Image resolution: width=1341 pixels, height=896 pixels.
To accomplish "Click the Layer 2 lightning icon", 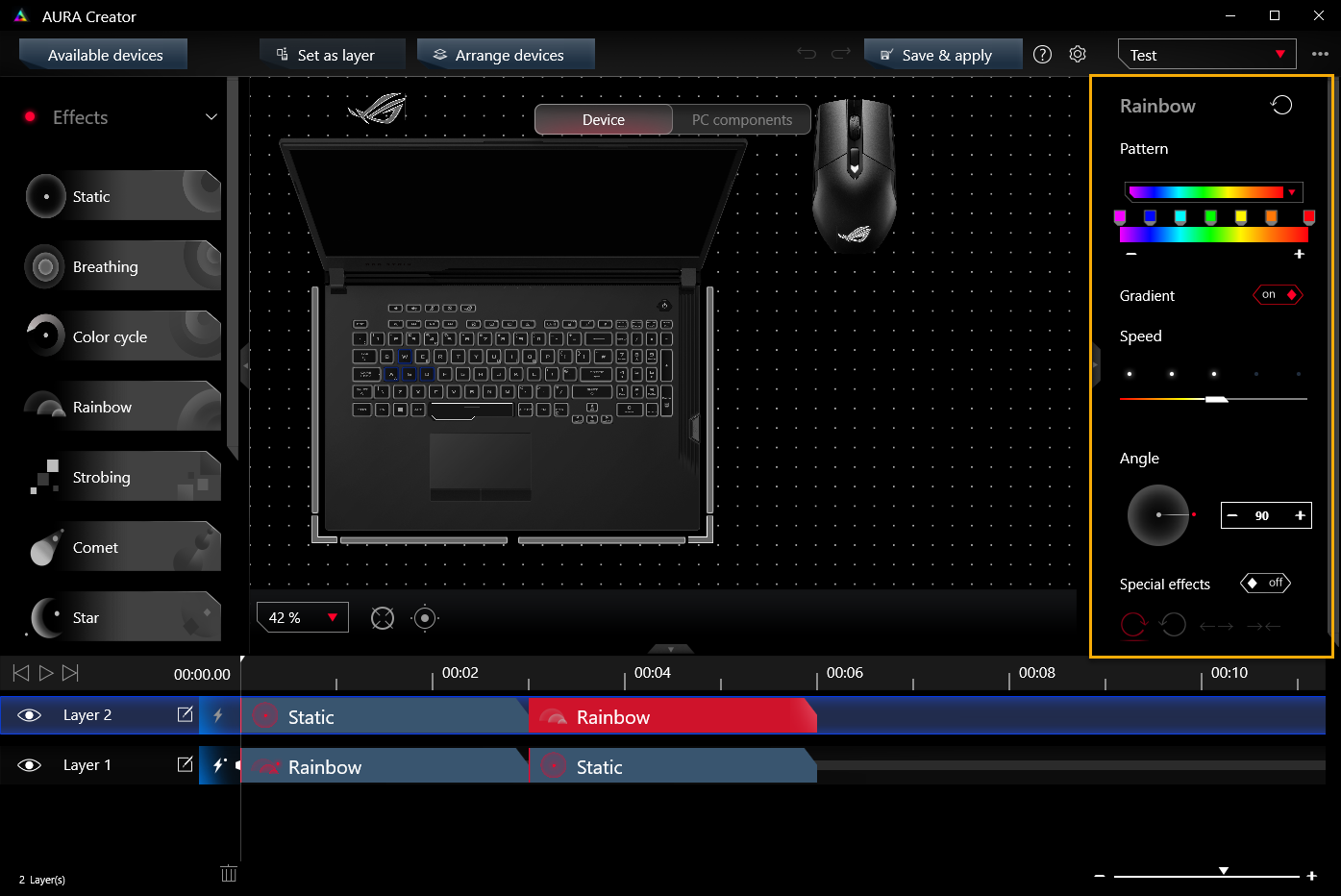I will coord(218,715).
